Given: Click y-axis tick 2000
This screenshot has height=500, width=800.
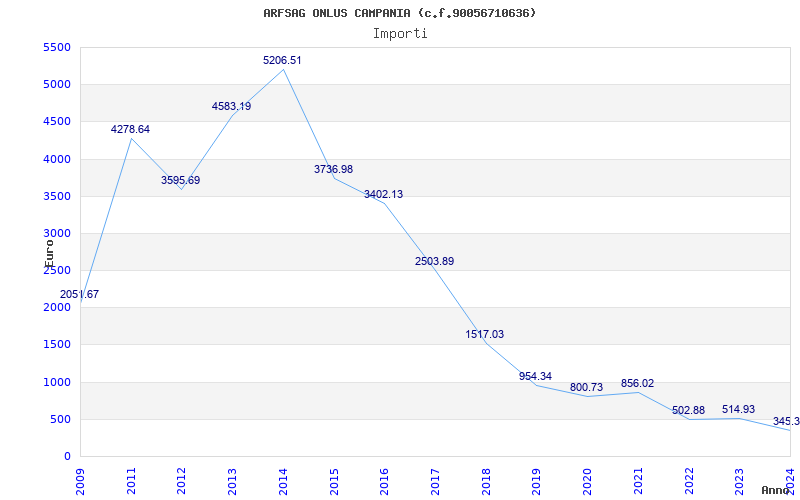Looking at the screenshot, I should coord(57,308).
